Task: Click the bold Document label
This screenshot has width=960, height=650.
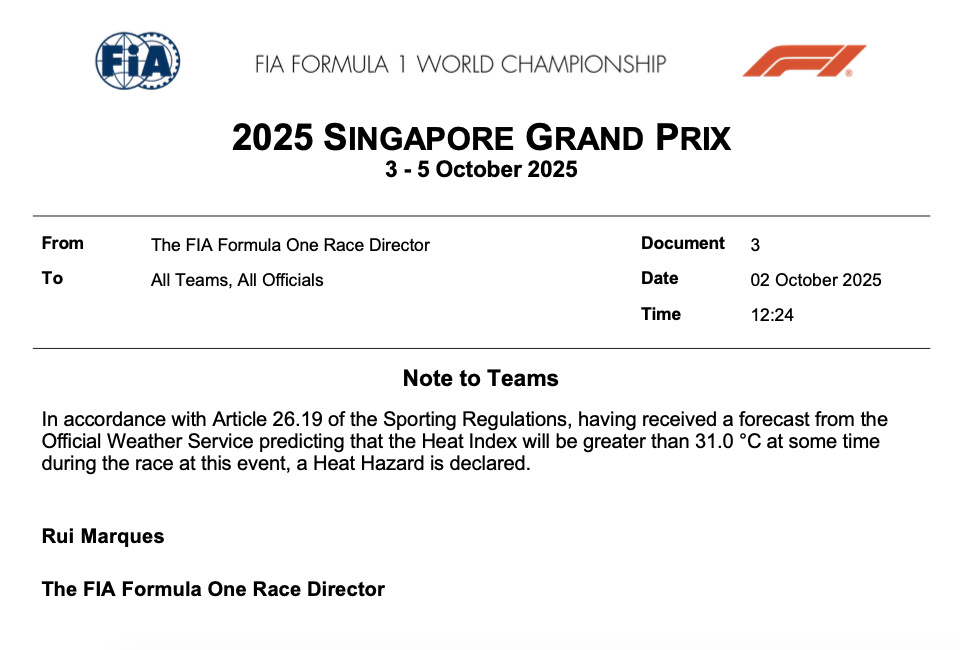Action: 683,243
